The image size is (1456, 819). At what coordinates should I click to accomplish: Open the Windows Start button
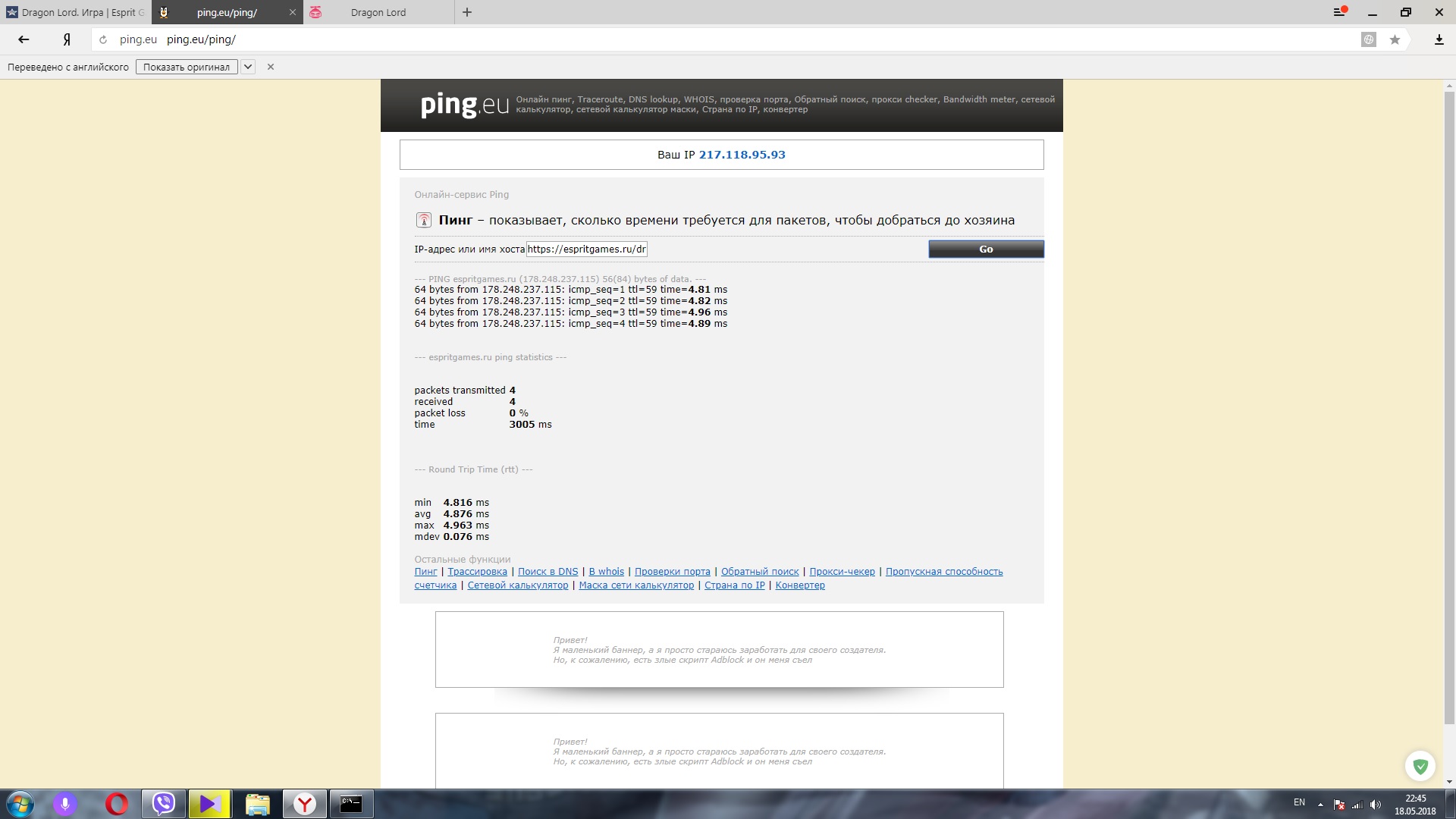click(20, 804)
